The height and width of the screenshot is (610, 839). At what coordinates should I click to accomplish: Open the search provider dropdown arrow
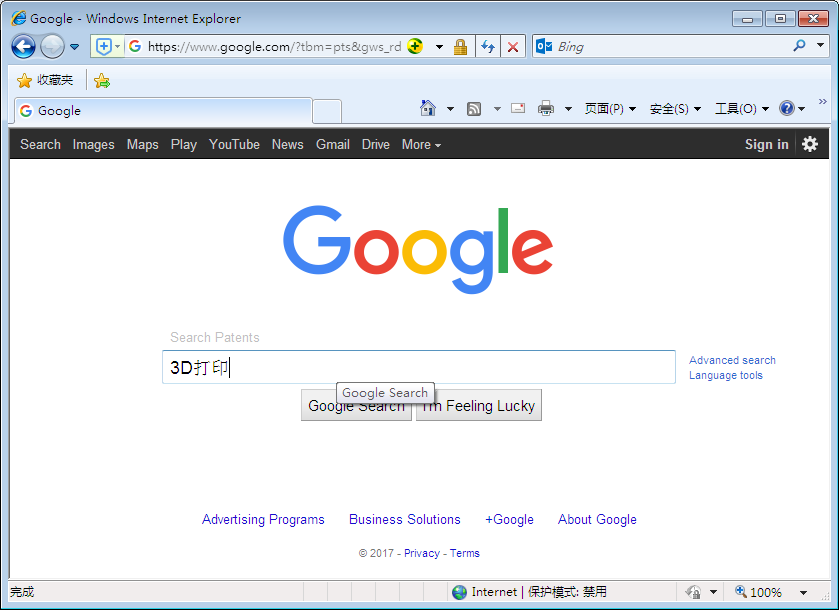(x=820, y=45)
